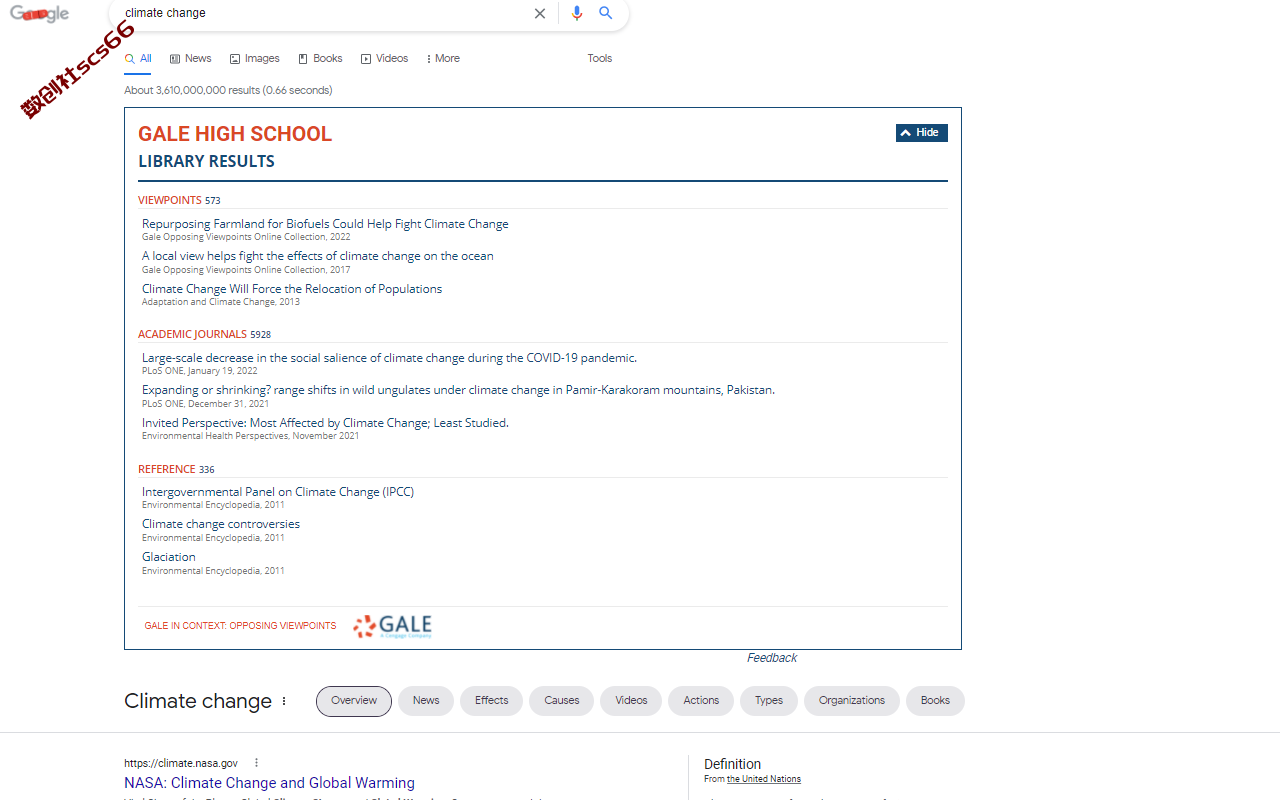The image size is (1280, 800).
Task: Open Gale In Context: Opposing Viewpoints link
Action: pyautogui.click(x=240, y=626)
